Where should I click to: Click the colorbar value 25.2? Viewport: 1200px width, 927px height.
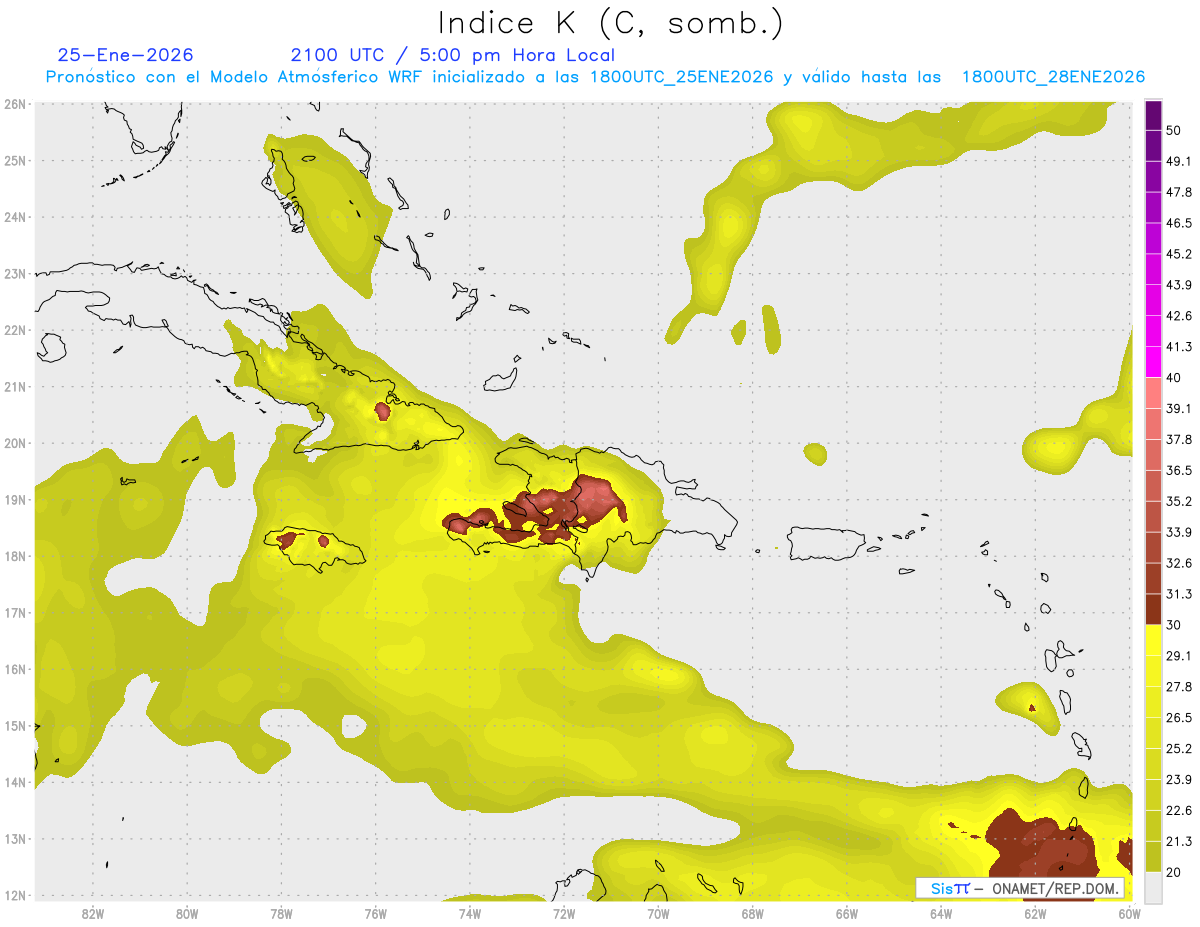coord(1179,749)
